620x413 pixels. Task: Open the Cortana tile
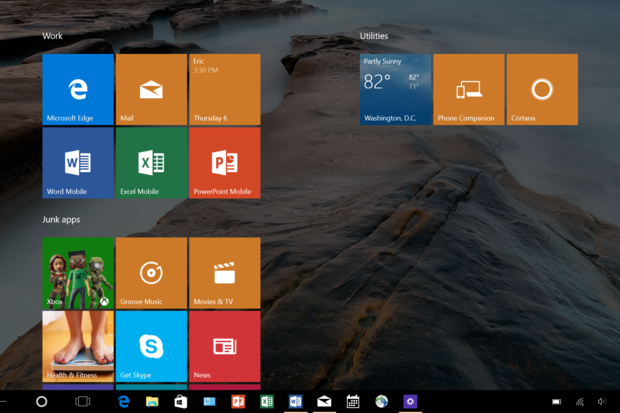point(542,89)
